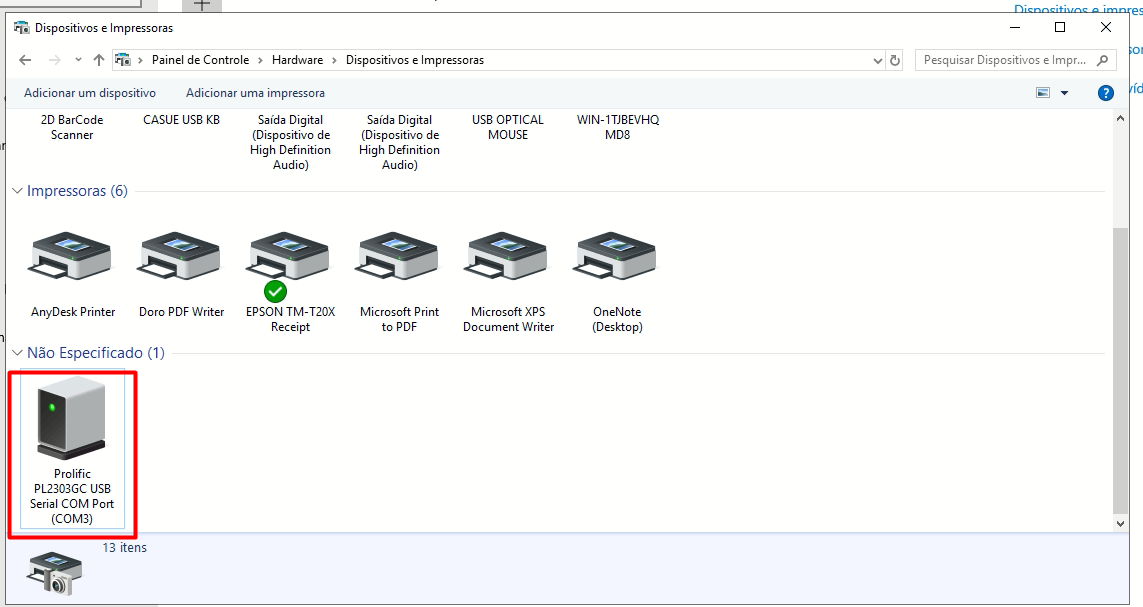Viewport: 1143px width, 607px height.
Task: Click the vertical scrollbar down arrow
Action: coord(1119,523)
